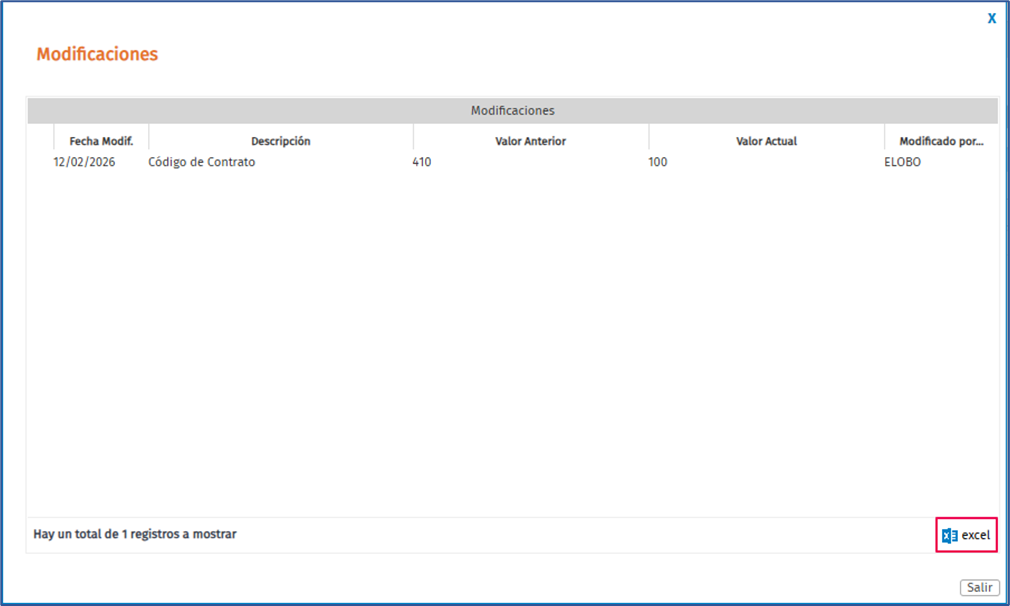Screen dimensions: 1010x606
Task: Select the date cell 12/02/2026
Action: [x=84, y=162]
